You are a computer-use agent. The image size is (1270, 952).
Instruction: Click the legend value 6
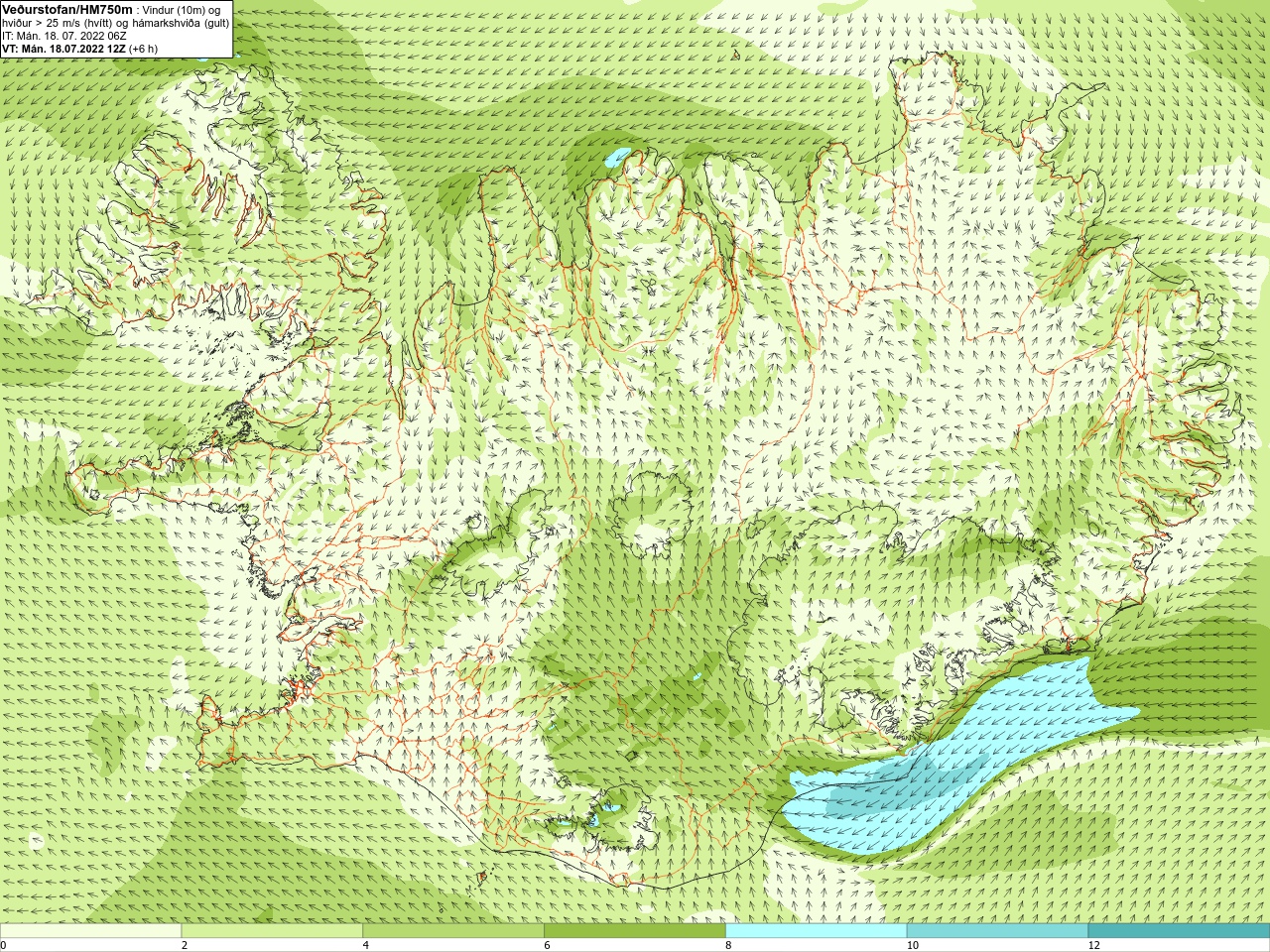tap(547, 945)
